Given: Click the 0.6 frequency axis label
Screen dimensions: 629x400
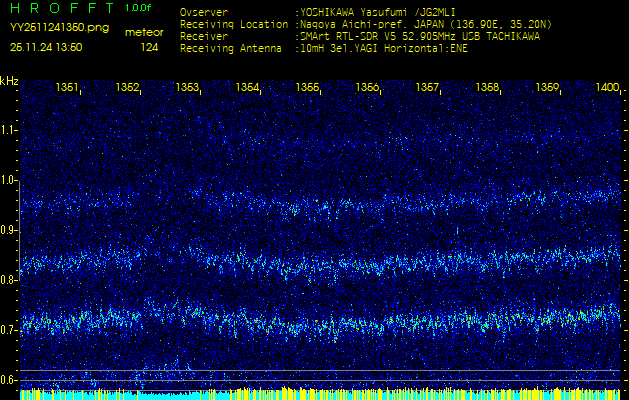Looking at the screenshot, I should [x=9, y=380].
